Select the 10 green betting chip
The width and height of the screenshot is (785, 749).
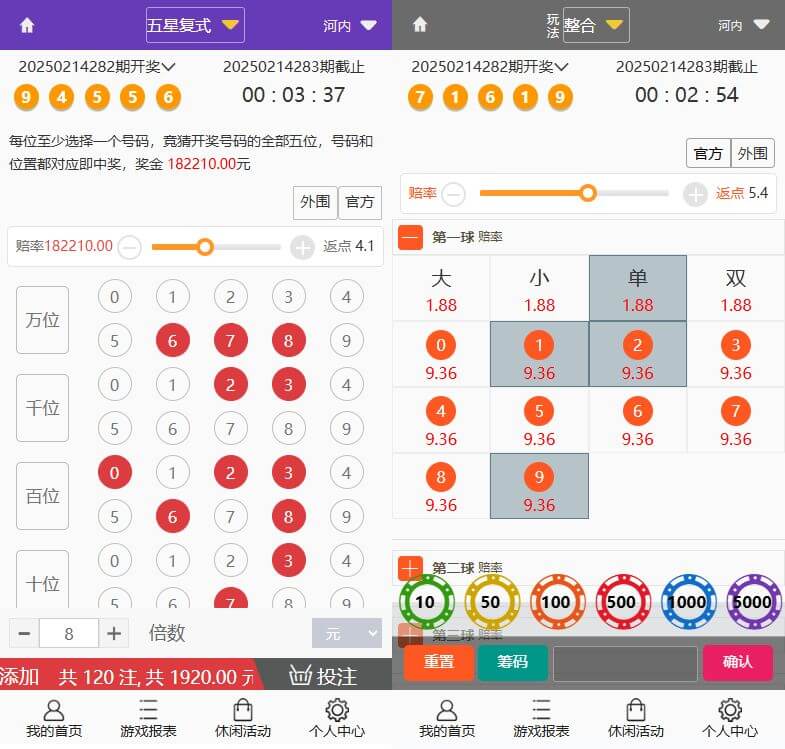[426, 602]
